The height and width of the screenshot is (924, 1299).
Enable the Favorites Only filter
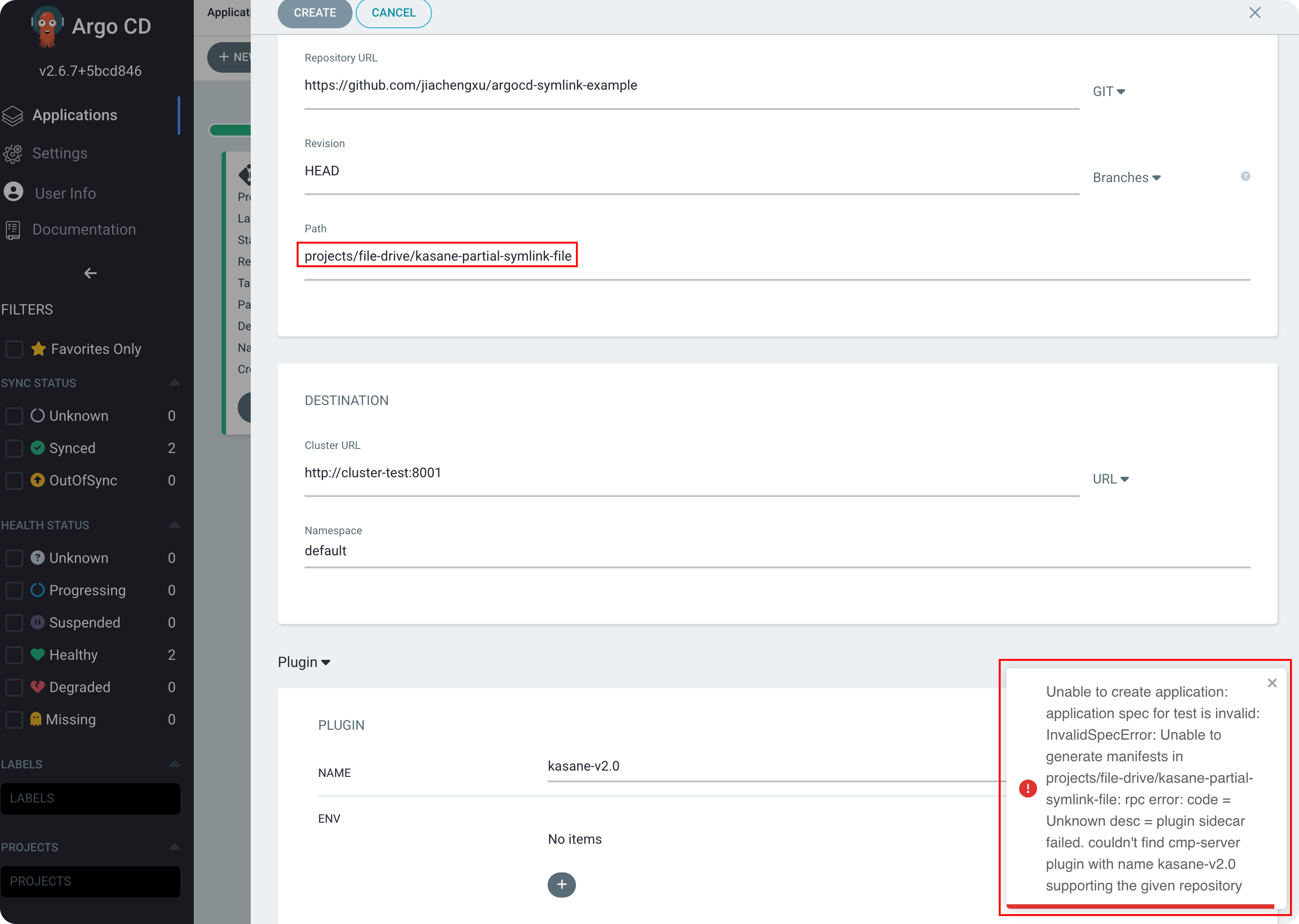(13, 349)
